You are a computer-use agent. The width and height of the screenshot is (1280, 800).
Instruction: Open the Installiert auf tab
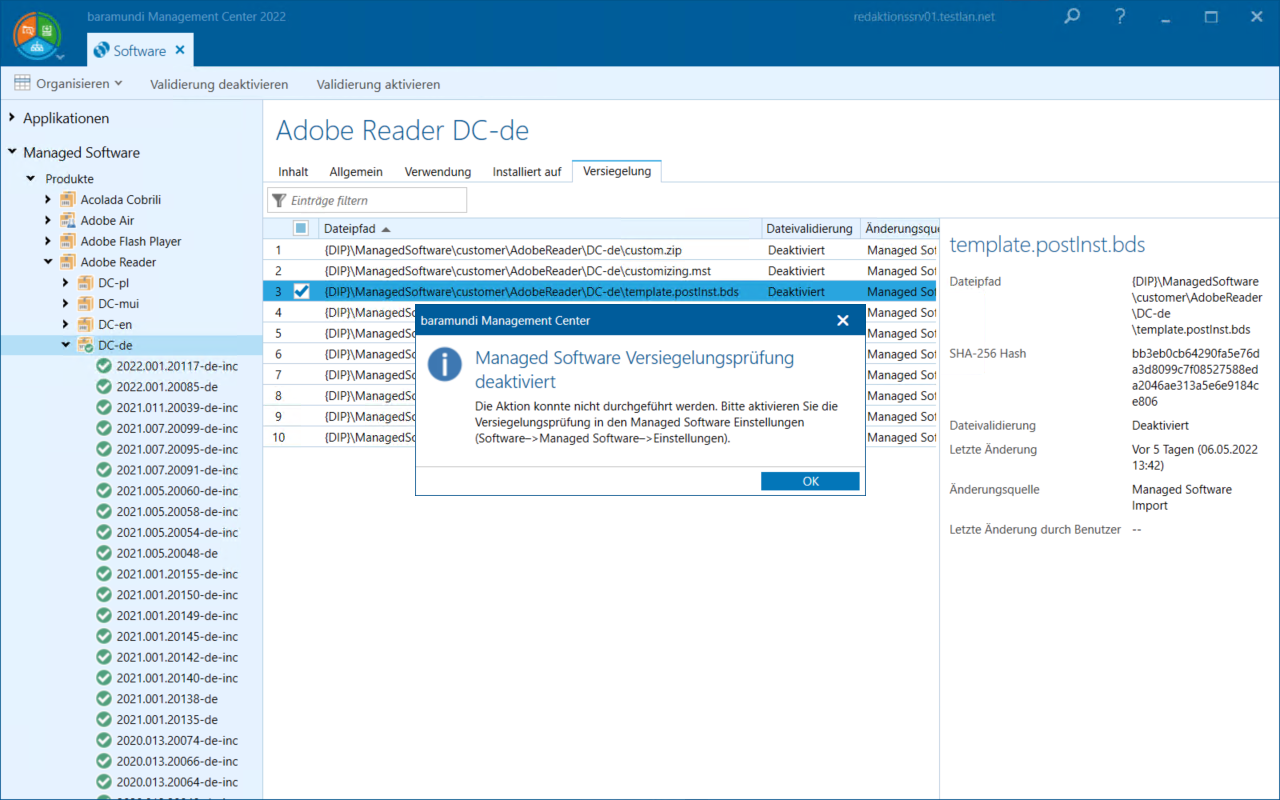[x=526, y=172]
